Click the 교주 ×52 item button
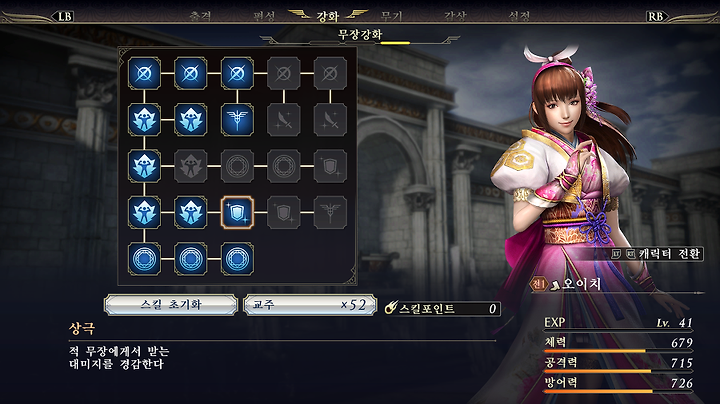This screenshot has height=404, width=720. coord(310,305)
